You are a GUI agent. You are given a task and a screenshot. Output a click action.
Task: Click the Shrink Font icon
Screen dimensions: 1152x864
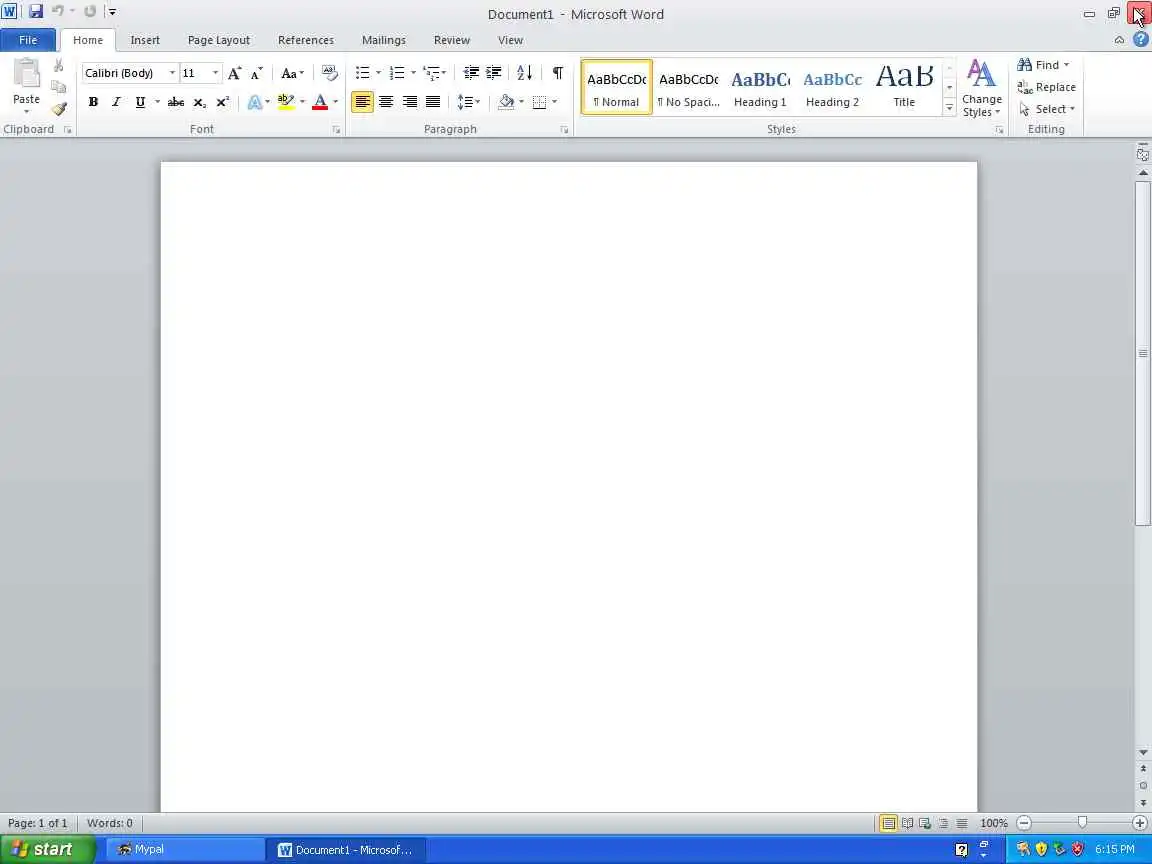256,73
